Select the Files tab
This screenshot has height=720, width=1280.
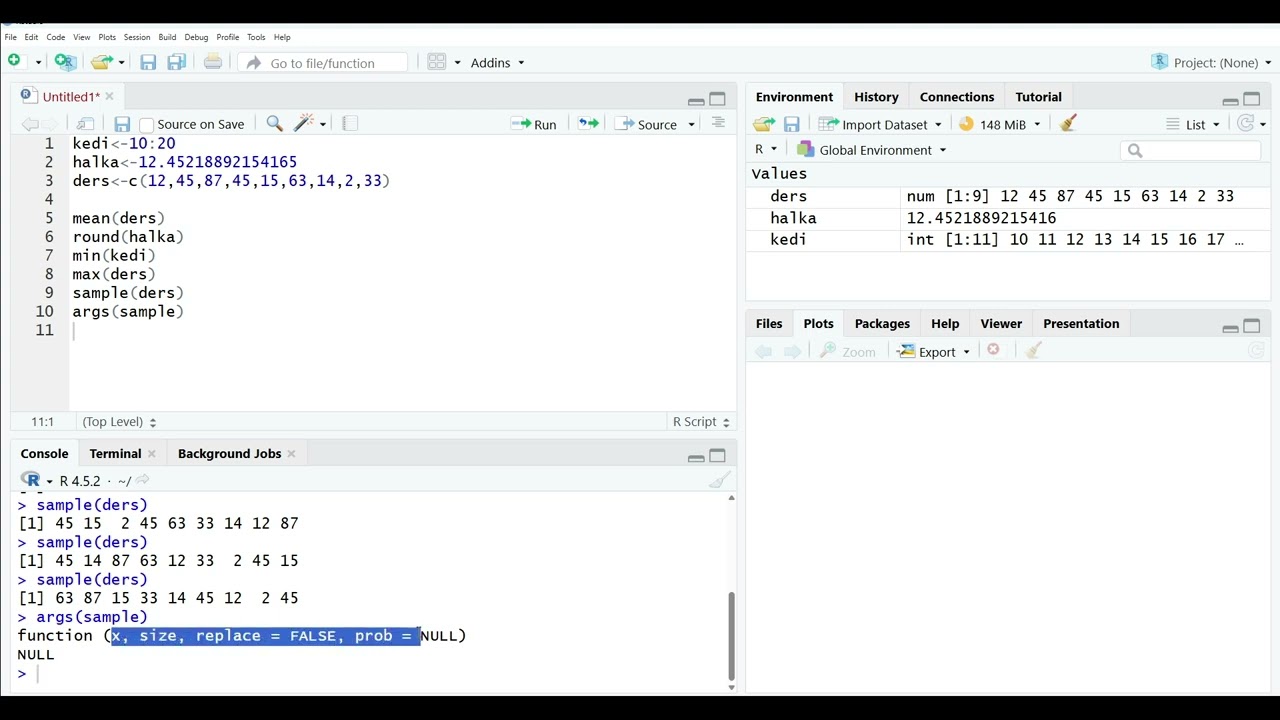(769, 324)
